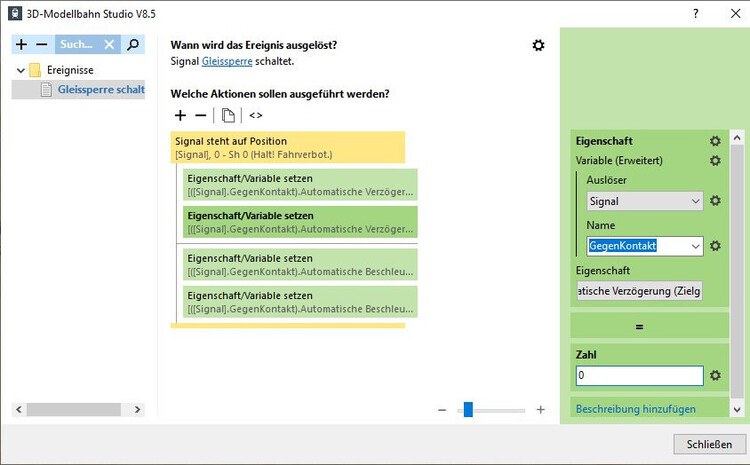Click the 3D-Modellbahn Studio app icon

point(15,13)
